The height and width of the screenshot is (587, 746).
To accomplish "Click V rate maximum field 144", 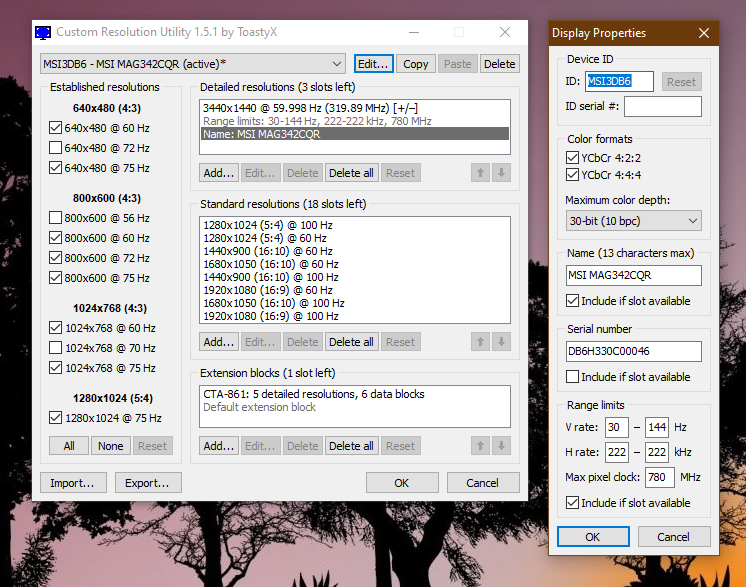I will coord(657,427).
